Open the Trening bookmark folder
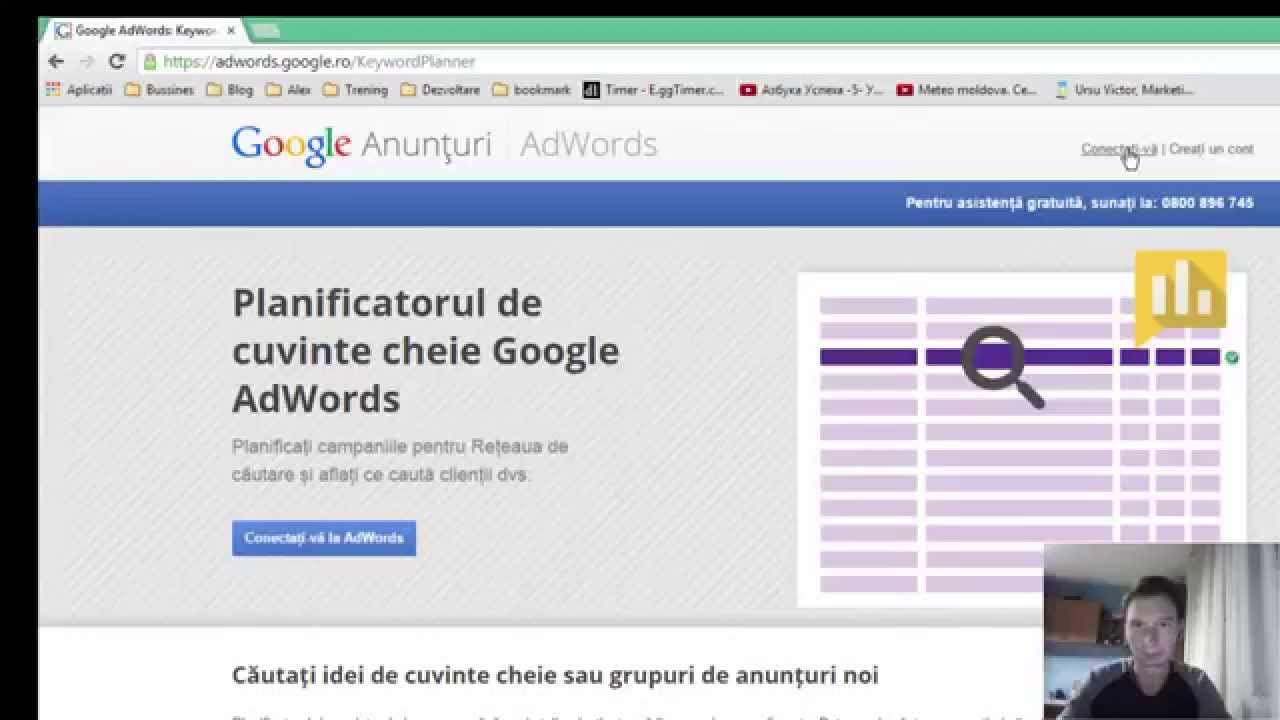 click(x=355, y=90)
